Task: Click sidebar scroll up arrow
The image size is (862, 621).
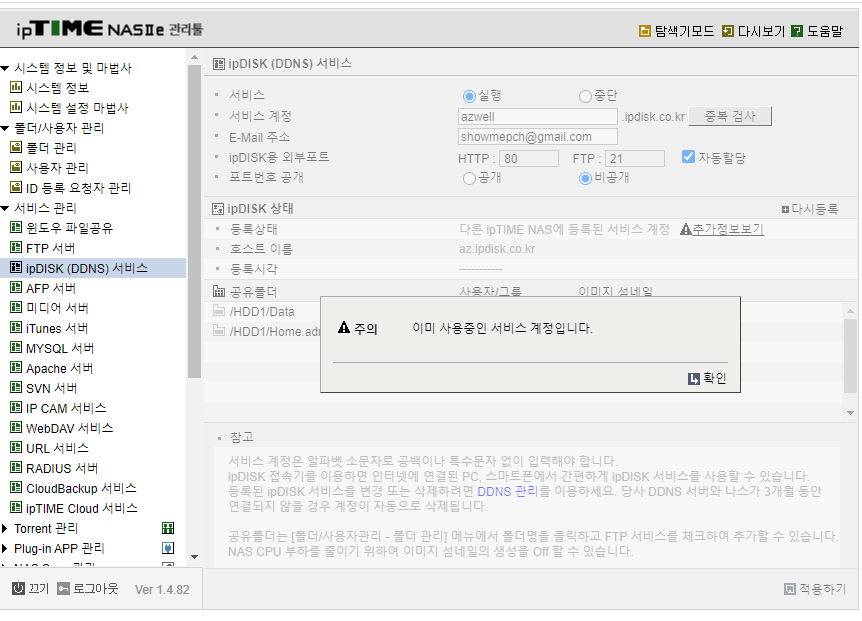Action: click(194, 57)
